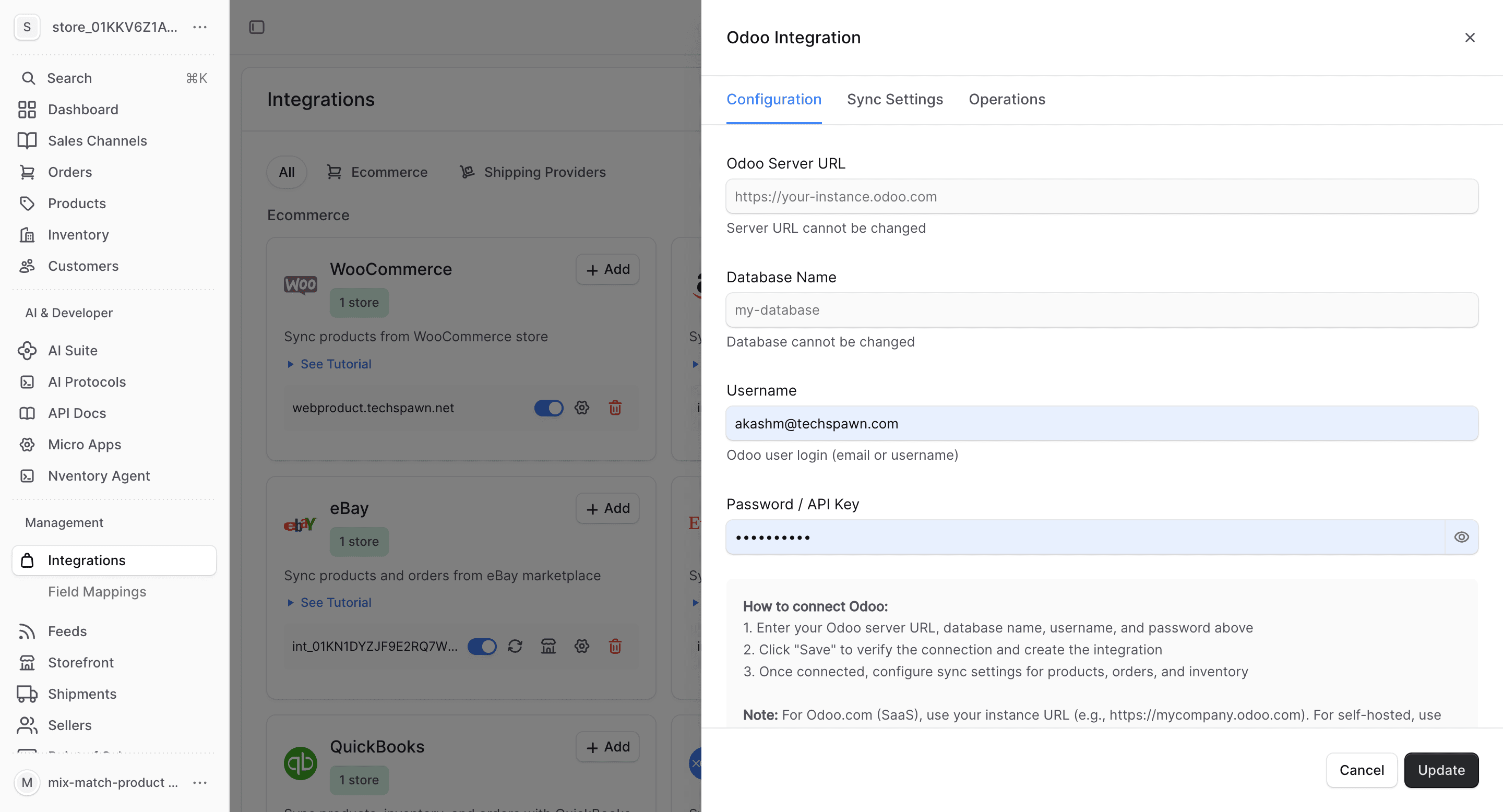Click the Database Name field

pyautogui.click(x=1102, y=310)
